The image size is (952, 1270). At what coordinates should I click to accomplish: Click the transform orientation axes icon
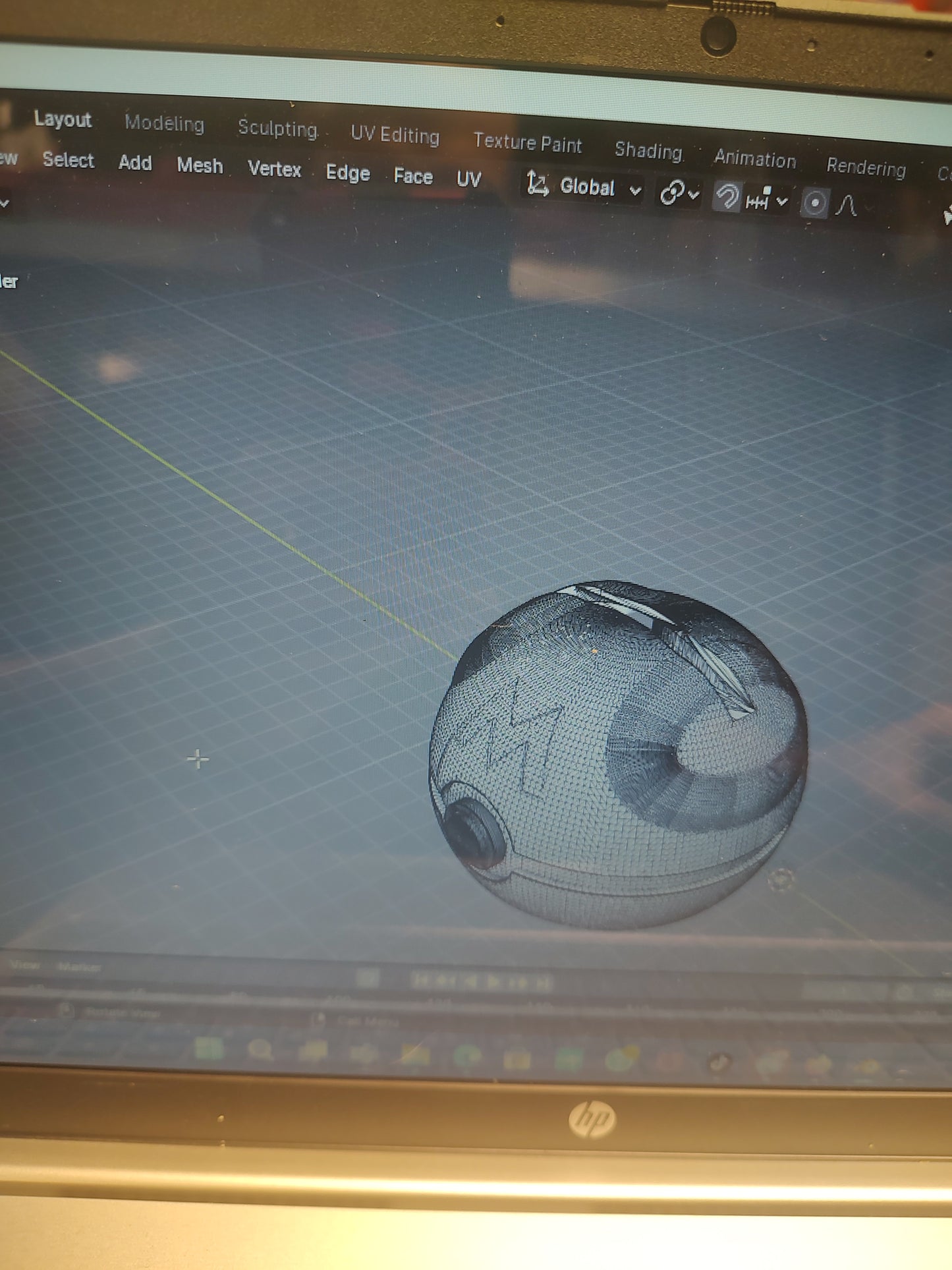point(538,184)
